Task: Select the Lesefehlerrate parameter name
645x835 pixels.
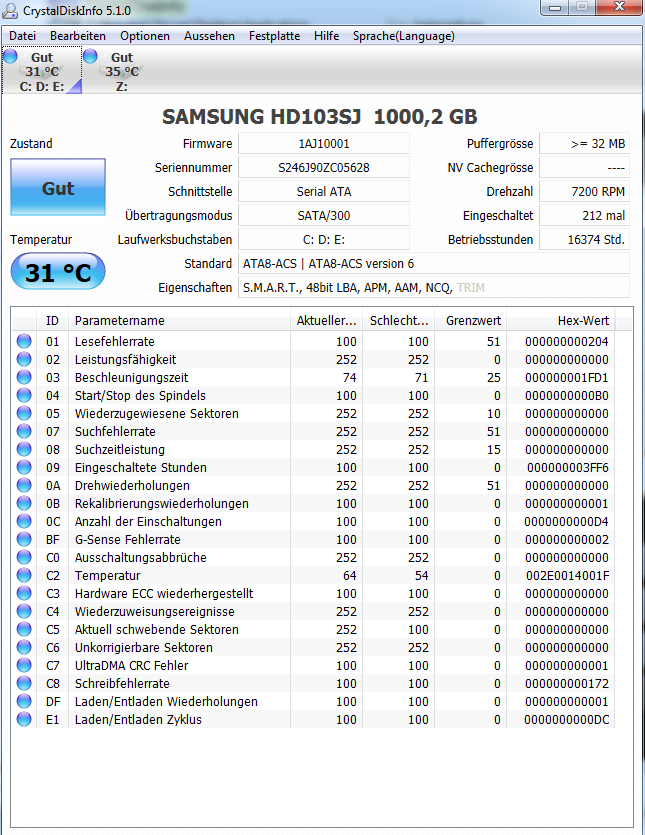Action: tap(115, 341)
